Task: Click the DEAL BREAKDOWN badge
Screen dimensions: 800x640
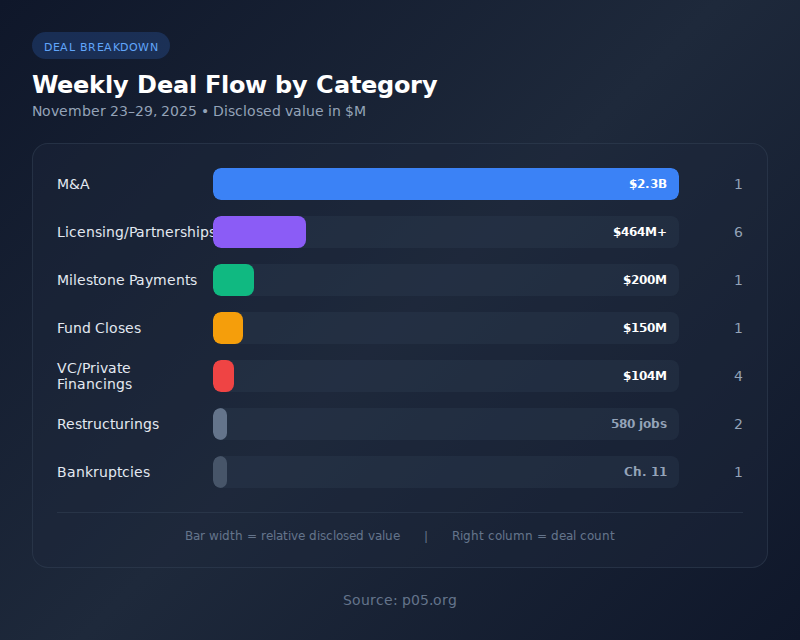Action: tap(101, 46)
